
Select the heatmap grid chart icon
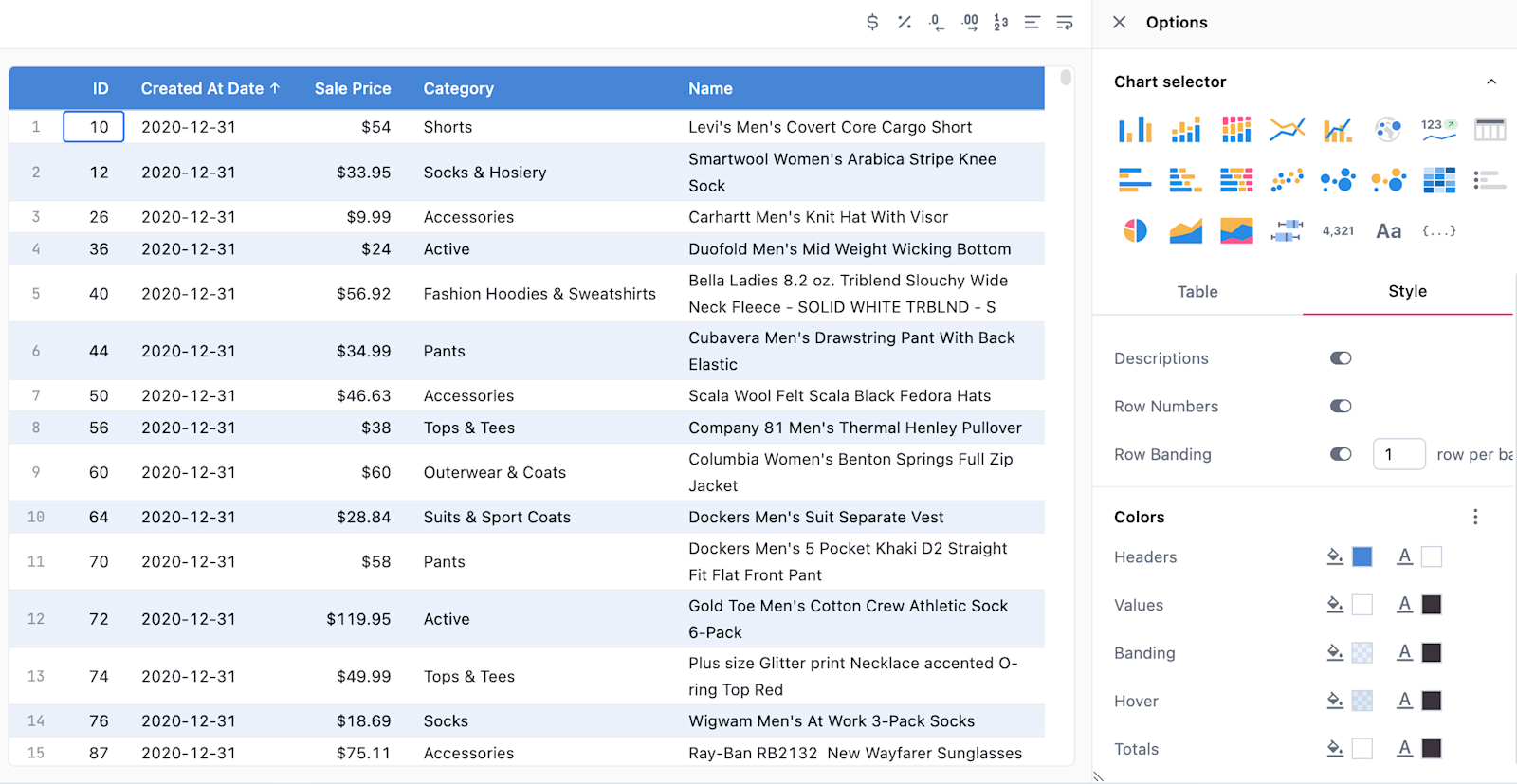coord(1438,179)
